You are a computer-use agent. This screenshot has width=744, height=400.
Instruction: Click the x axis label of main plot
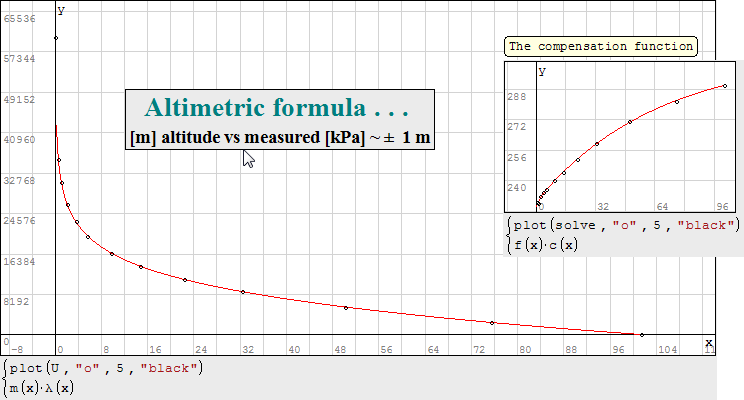click(x=708, y=342)
